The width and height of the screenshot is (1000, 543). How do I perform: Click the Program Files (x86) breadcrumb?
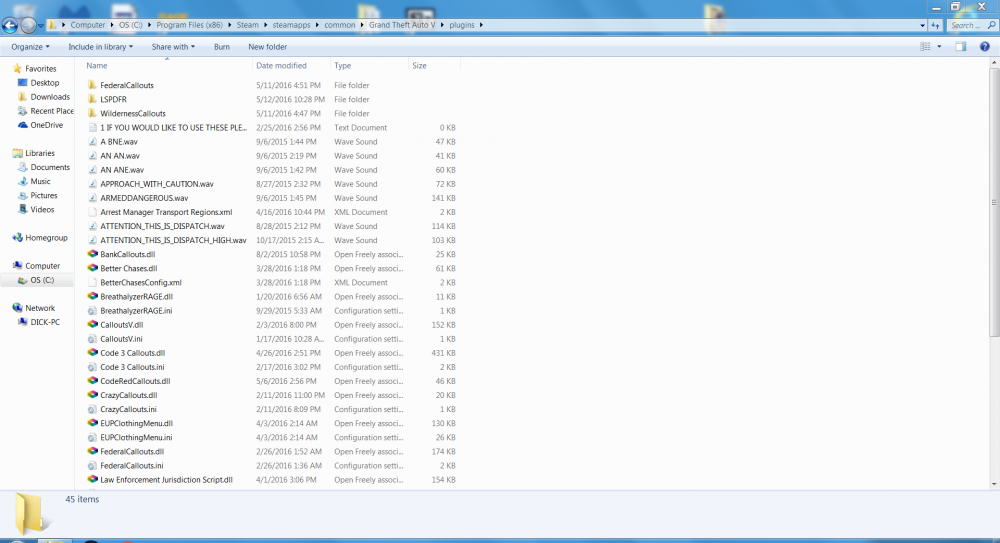click(x=189, y=25)
